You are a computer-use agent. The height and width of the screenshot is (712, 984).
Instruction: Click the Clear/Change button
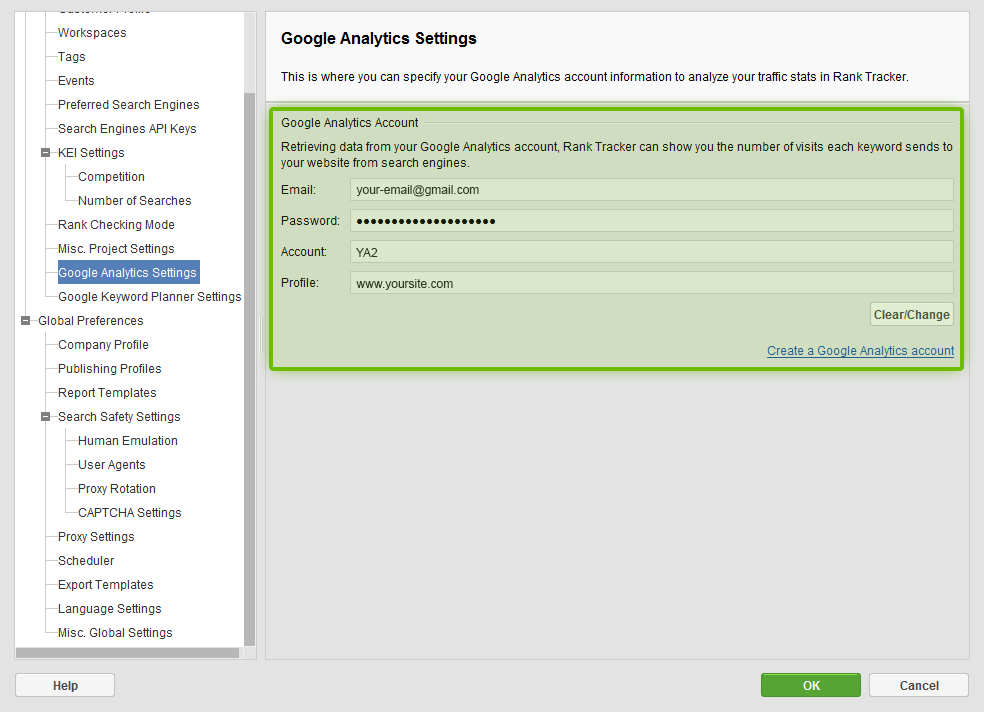(x=912, y=314)
